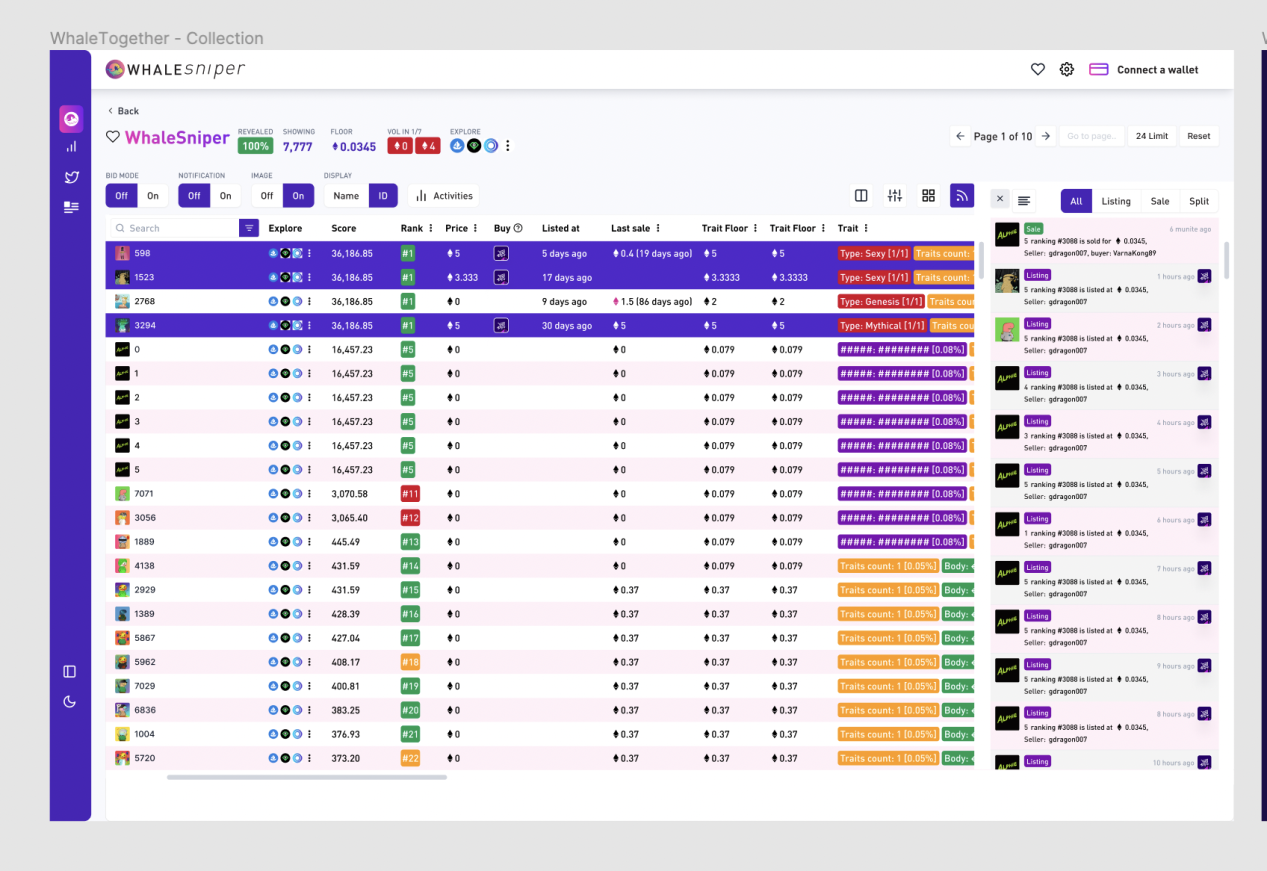Click the Connect a wallet button
The width and height of the screenshot is (1267, 871).
[1144, 70]
